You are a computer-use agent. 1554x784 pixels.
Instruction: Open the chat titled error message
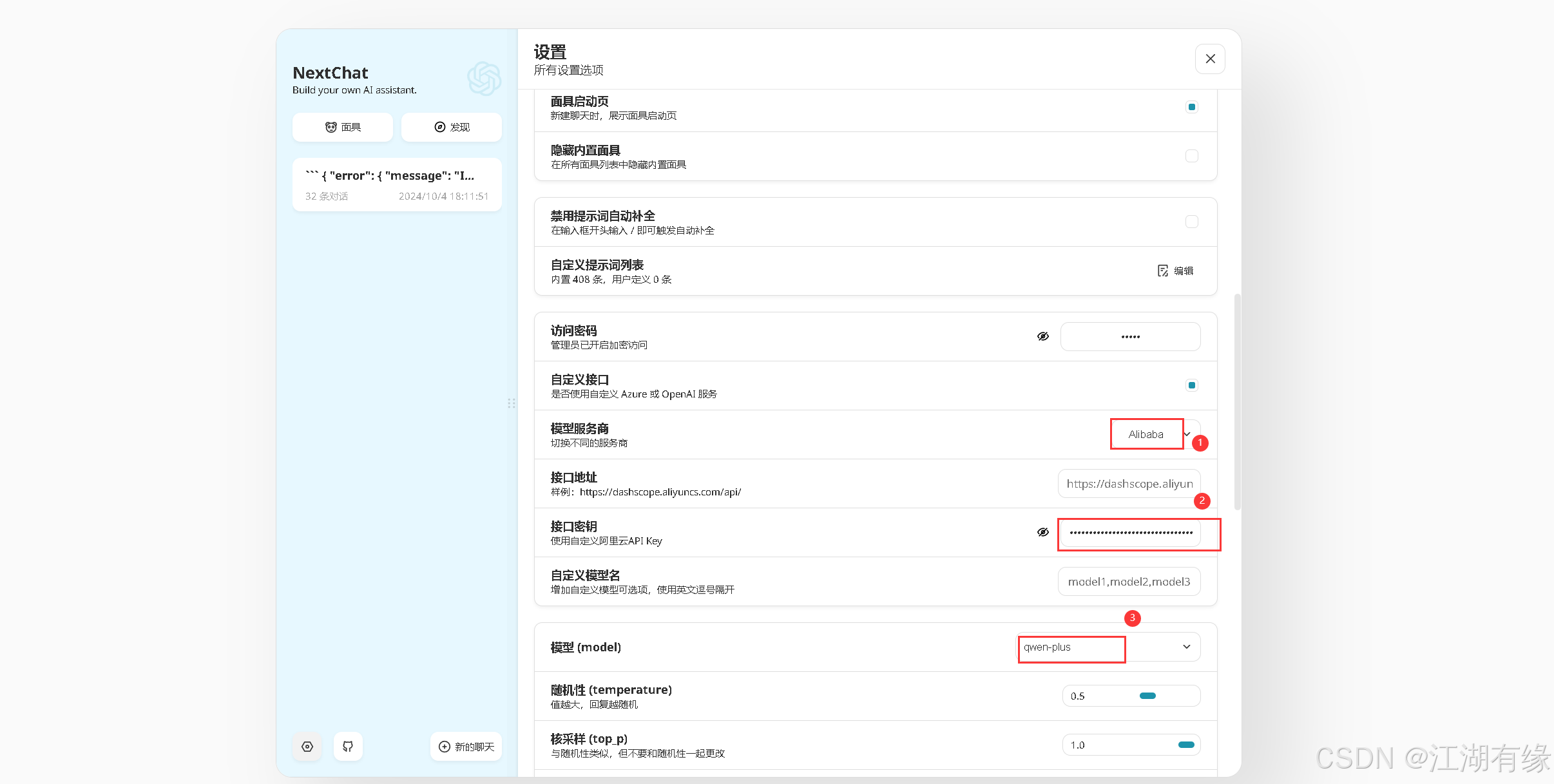pyautogui.click(x=397, y=185)
